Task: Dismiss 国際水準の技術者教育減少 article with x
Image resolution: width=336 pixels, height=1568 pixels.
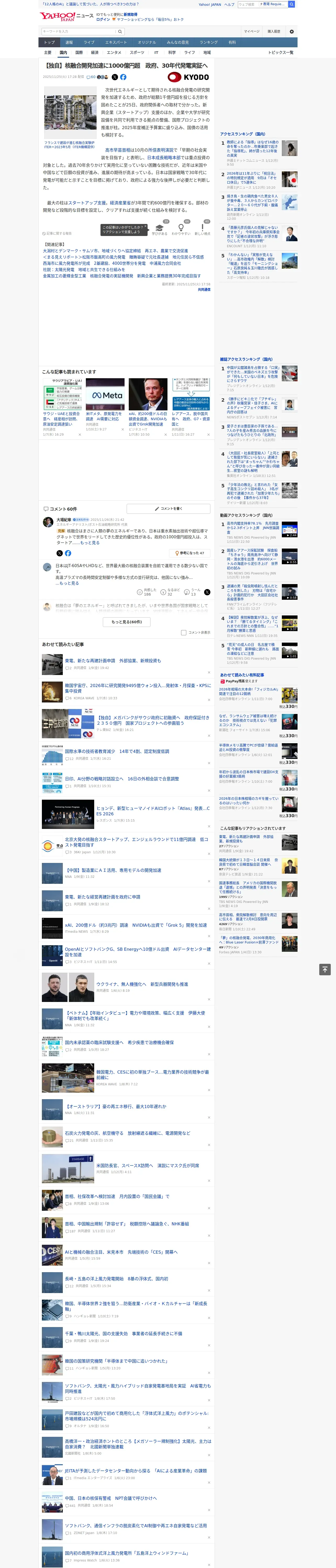Action: tap(209, 763)
